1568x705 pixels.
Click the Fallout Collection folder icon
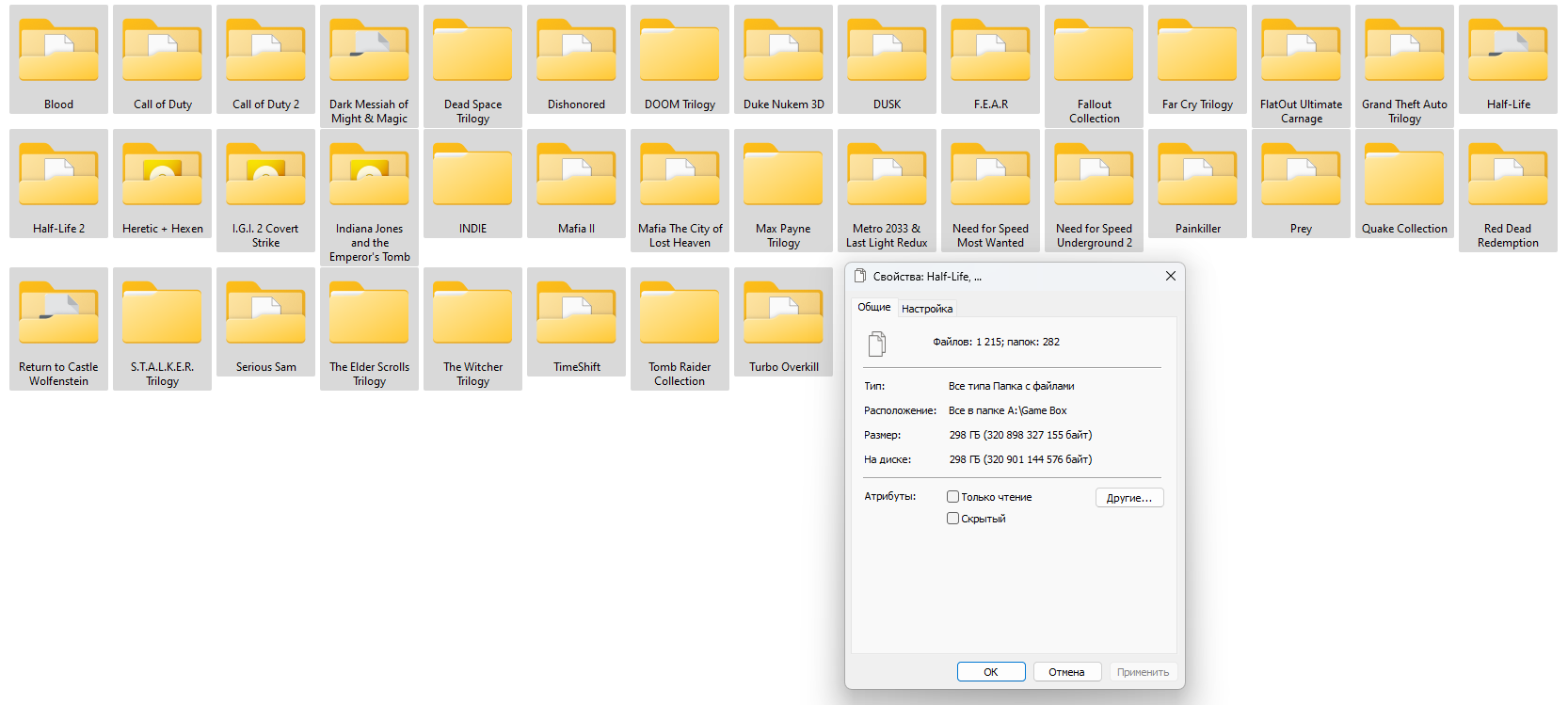tap(1094, 50)
